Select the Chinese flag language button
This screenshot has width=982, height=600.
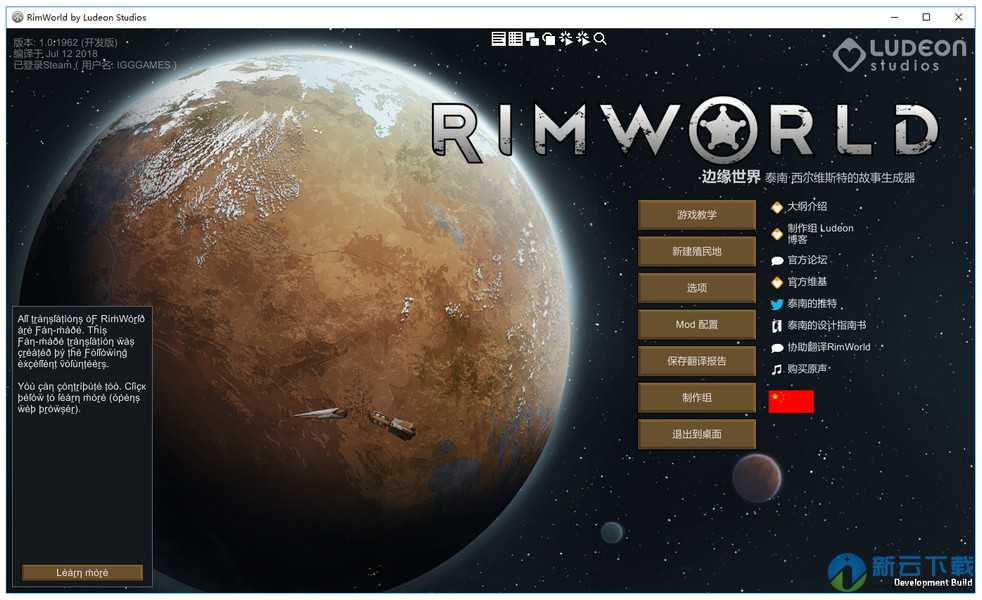(x=791, y=401)
